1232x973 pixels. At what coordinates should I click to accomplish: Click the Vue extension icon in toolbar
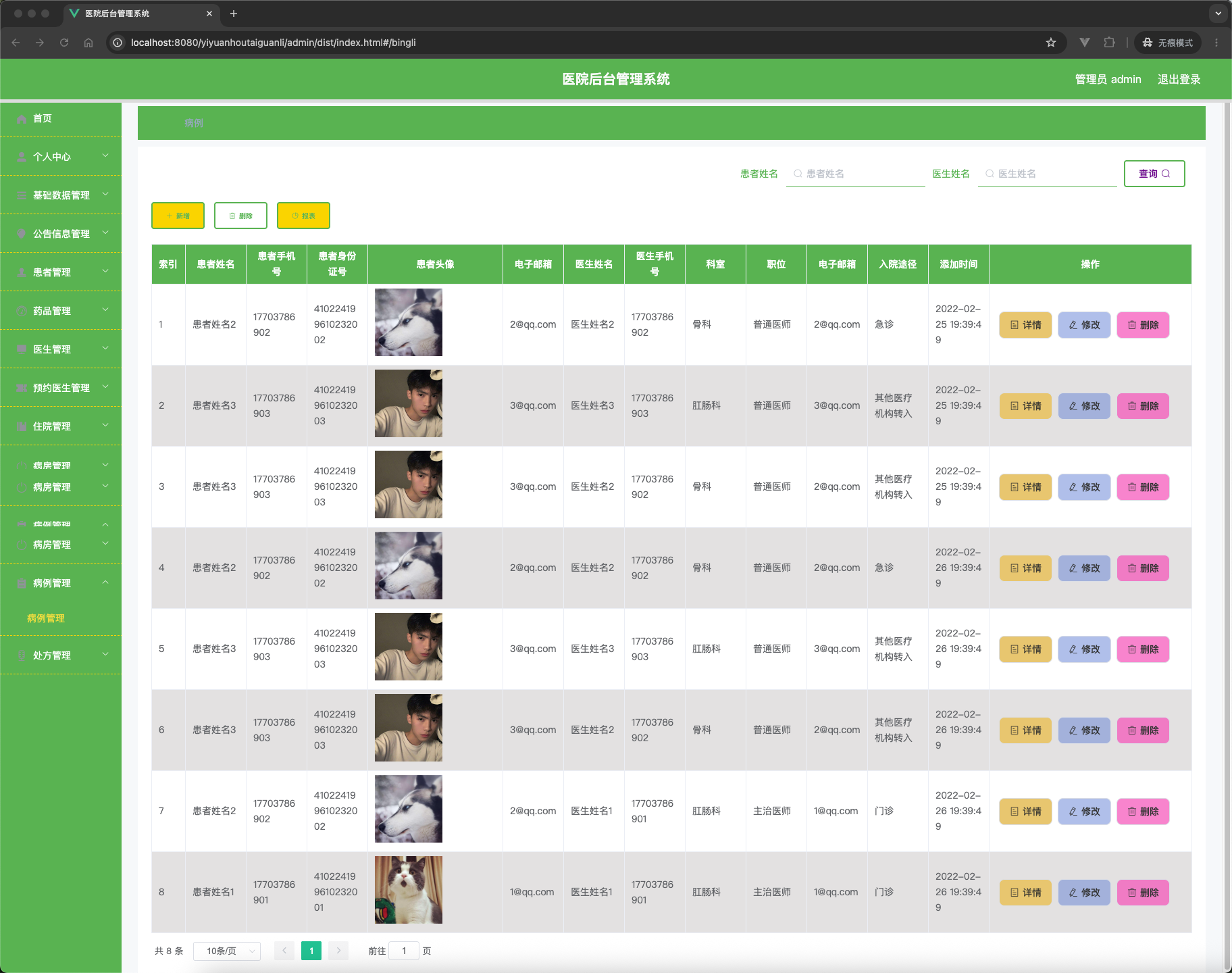[1085, 43]
